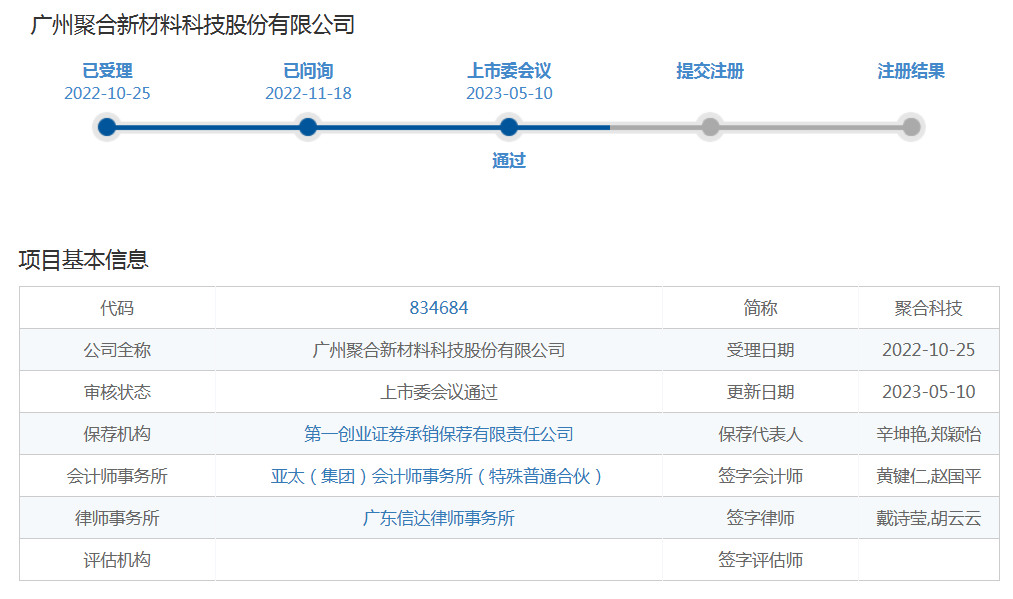Click the 戴诗莹,胡云云 cell
1013x599 pixels.
point(928,518)
